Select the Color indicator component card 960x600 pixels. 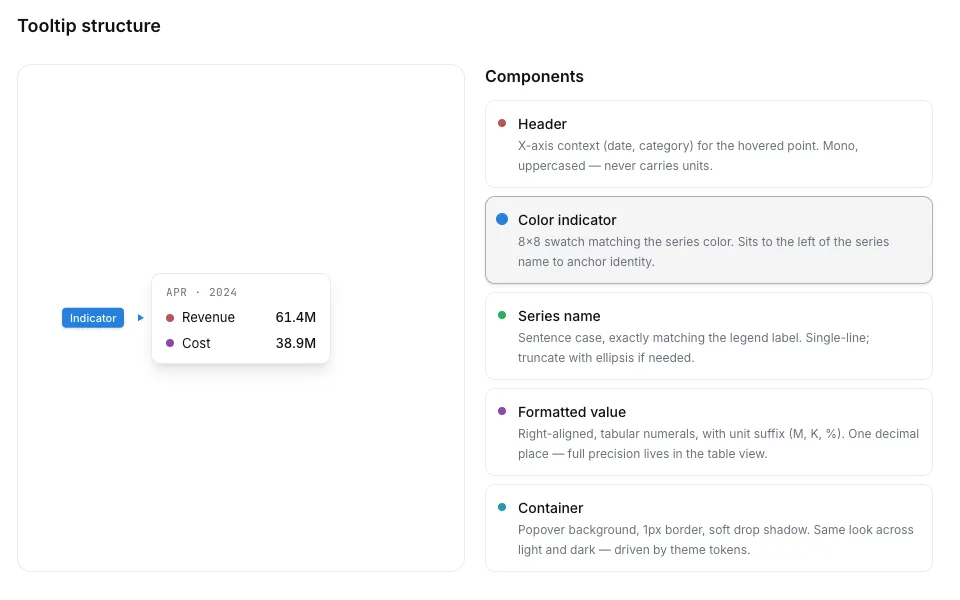coord(708,240)
